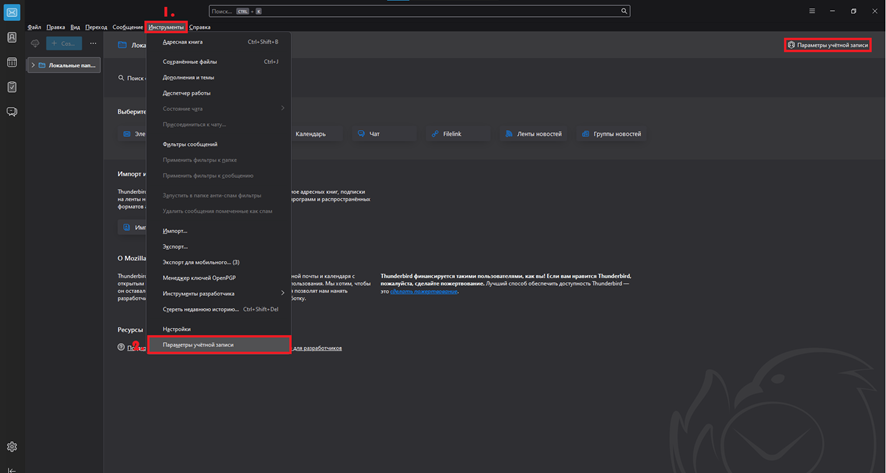Click the Ленты новостей card
This screenshot has width=886, height=473.
(x=533, y=134)
